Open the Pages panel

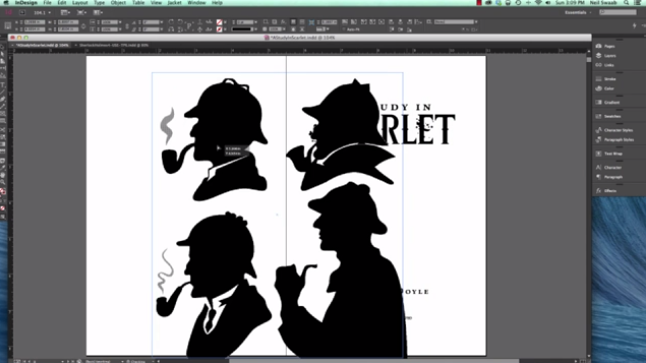[x=606, y=46]
